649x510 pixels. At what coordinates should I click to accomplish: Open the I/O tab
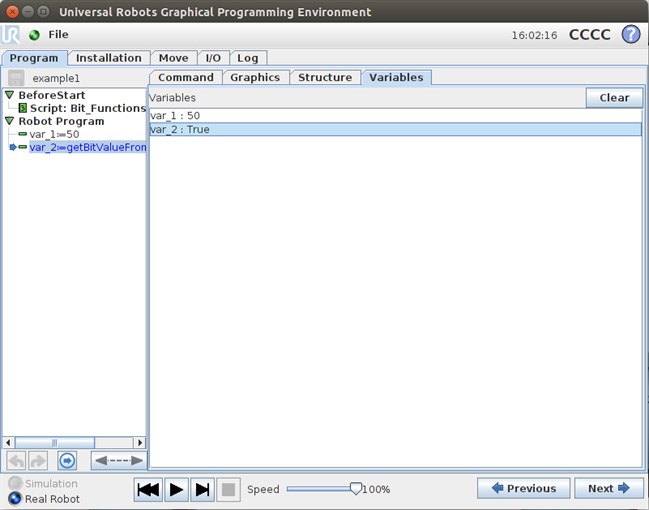[x=213, y=58]
